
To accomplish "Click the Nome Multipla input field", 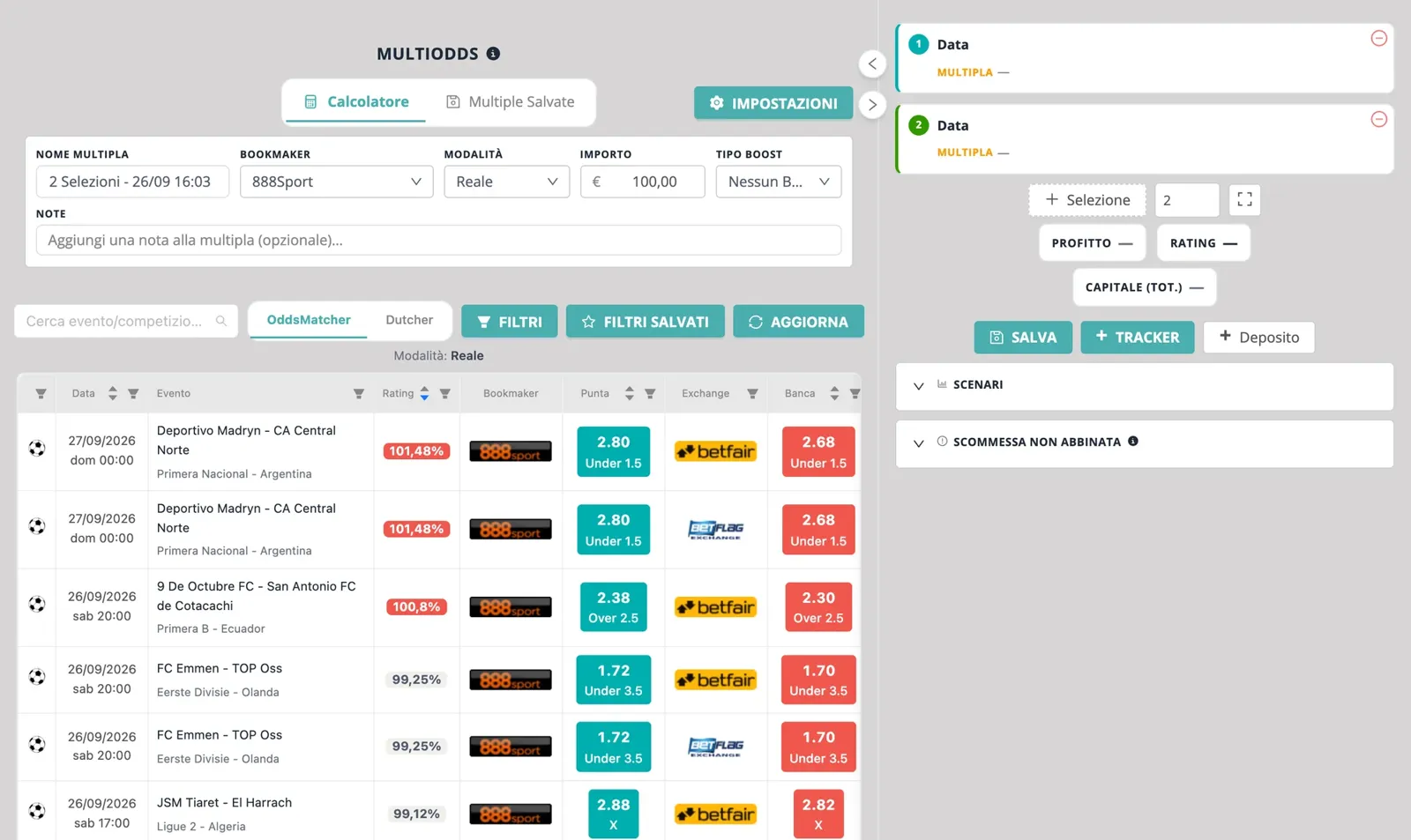I will pyautogui.click(x=132, y=182).
